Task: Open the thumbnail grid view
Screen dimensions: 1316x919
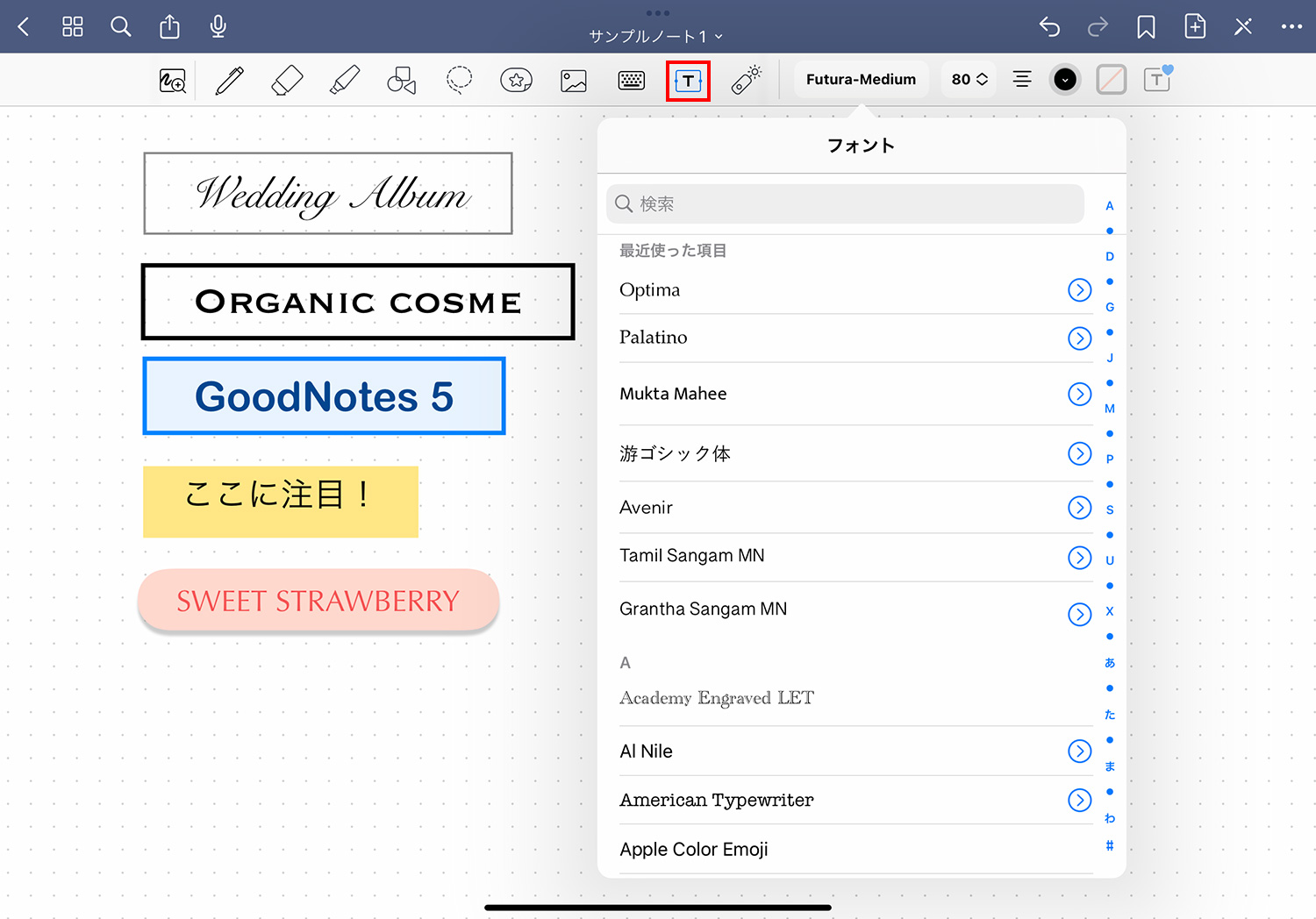Action: pos(73,27)
